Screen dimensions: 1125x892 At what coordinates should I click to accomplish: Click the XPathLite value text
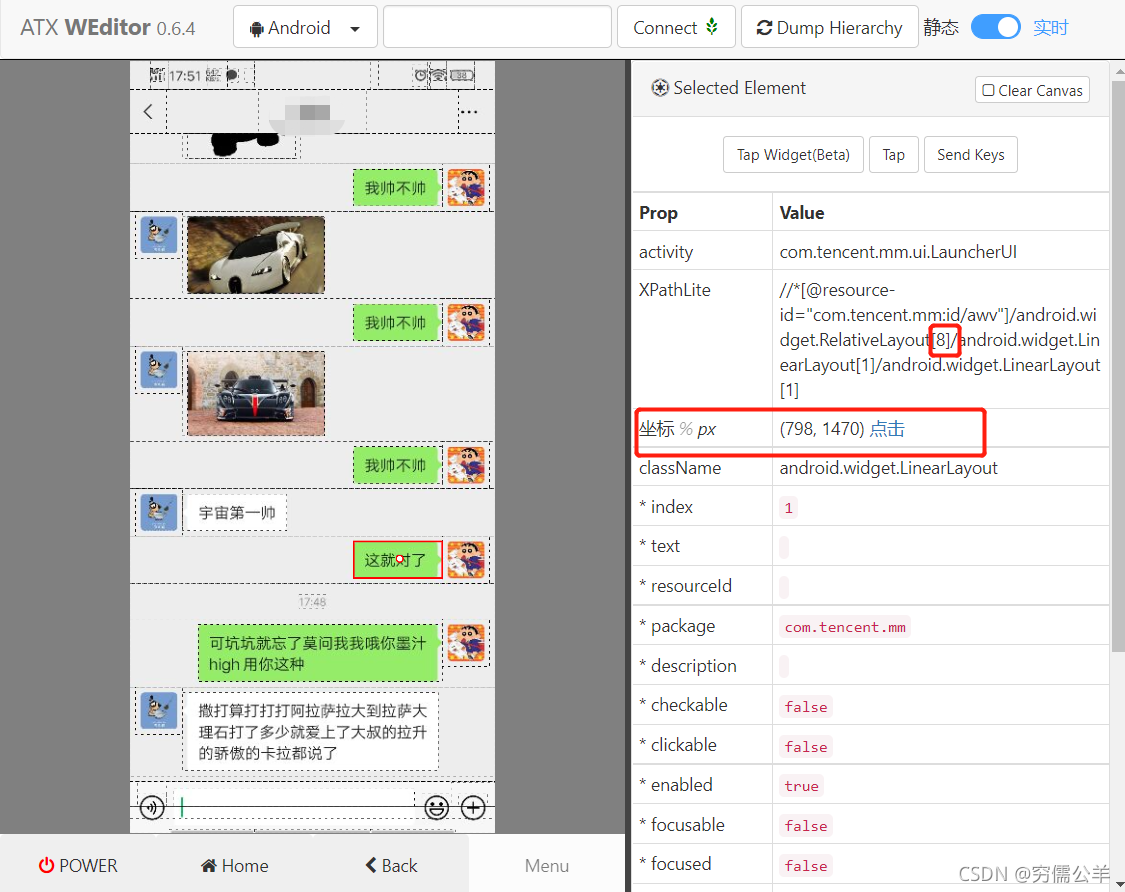[940, 339]
